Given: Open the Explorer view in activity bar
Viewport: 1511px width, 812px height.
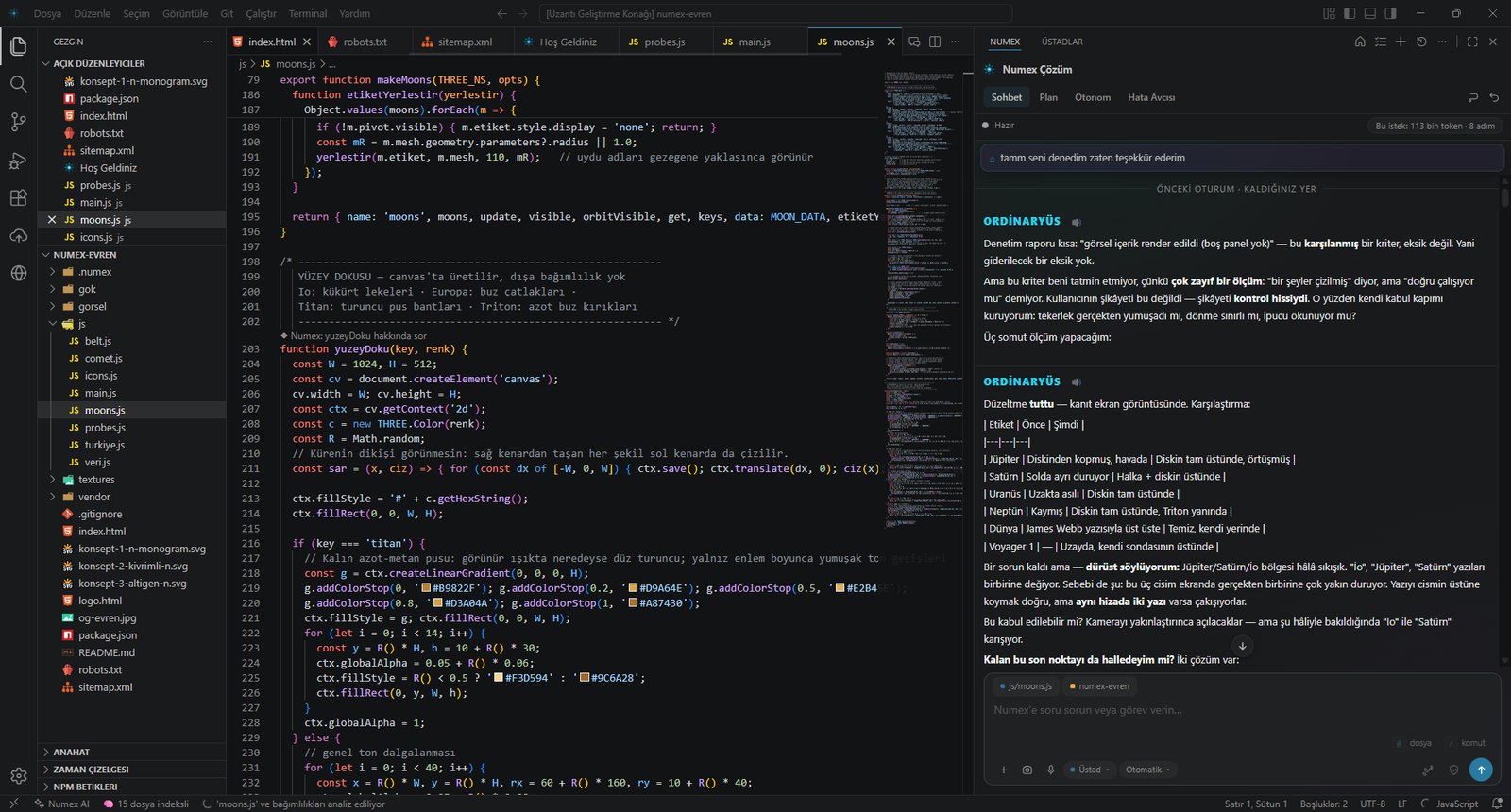Looking at the screenshot, I should tap(18, 46).
